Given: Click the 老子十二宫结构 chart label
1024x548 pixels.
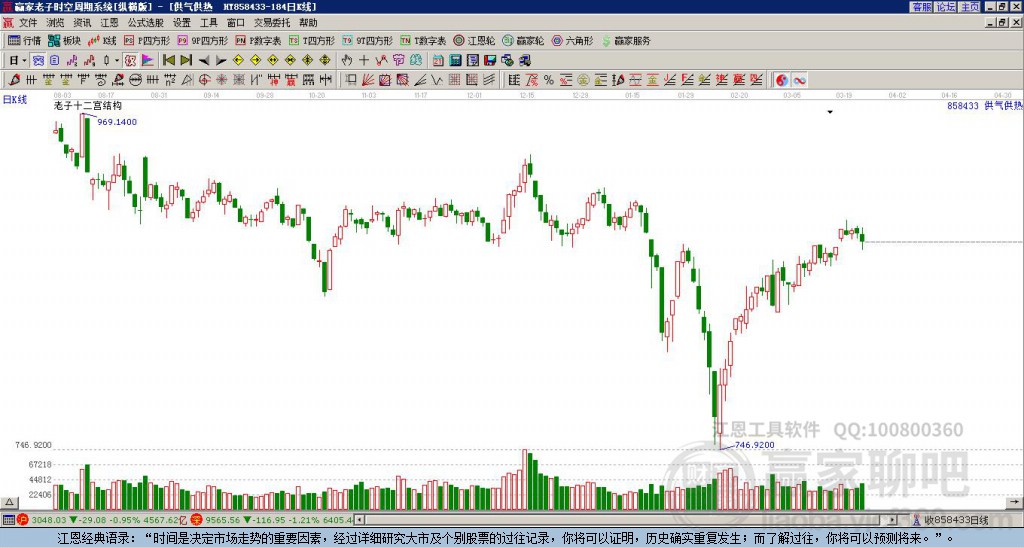Looking at the screenshot, I should point(88,106).
